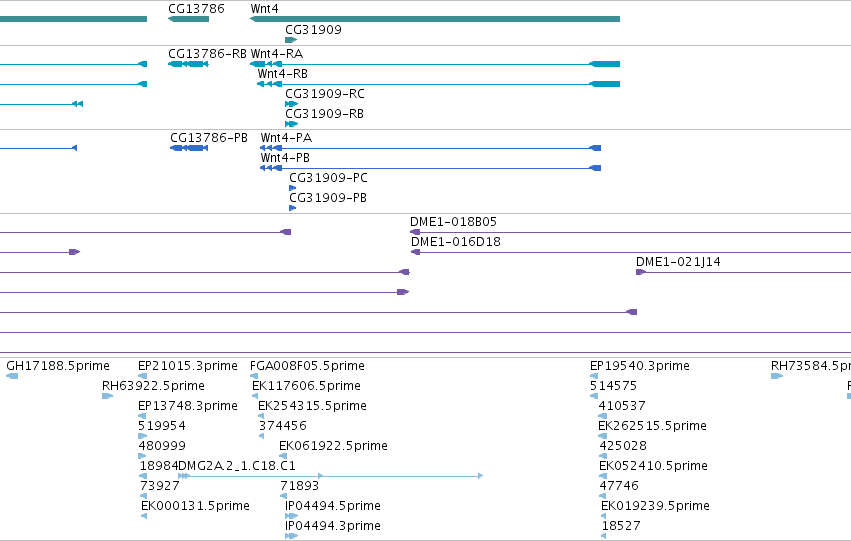This screenshot has width=851, height=541.
Task: Open the RH63922.5prime EST label
Action: pyautogui.click(x=153, y=386)
